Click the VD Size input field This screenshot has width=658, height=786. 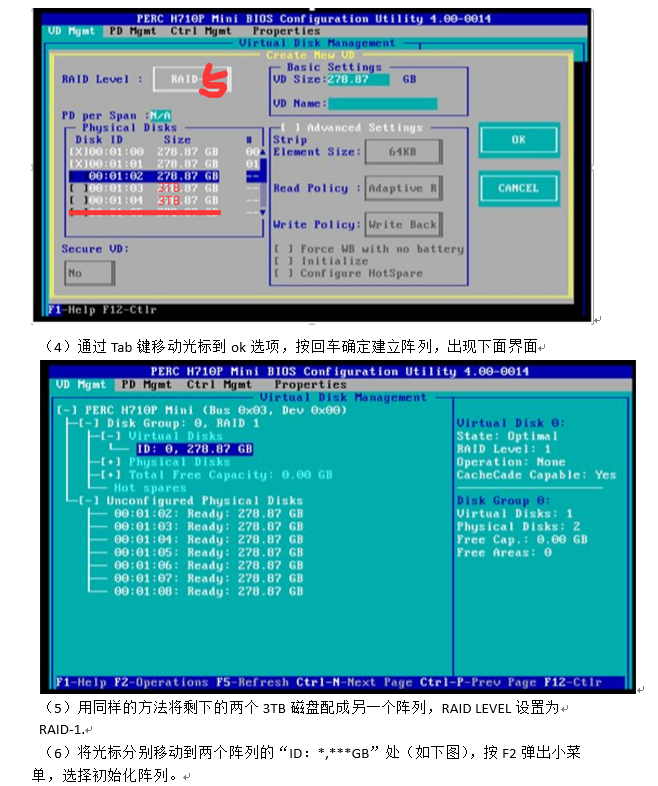(358, 79)
